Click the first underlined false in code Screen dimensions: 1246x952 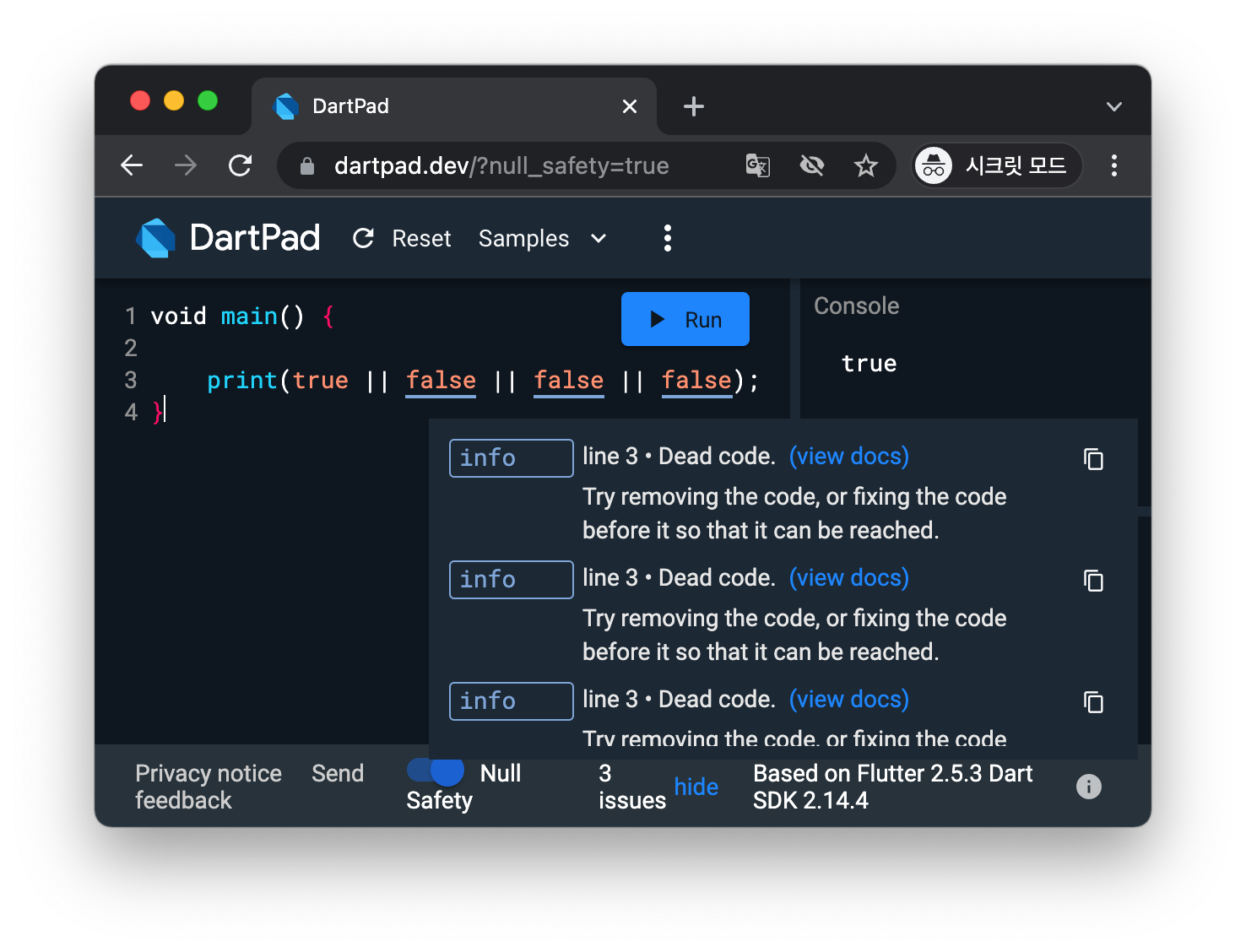click(441, 381)
